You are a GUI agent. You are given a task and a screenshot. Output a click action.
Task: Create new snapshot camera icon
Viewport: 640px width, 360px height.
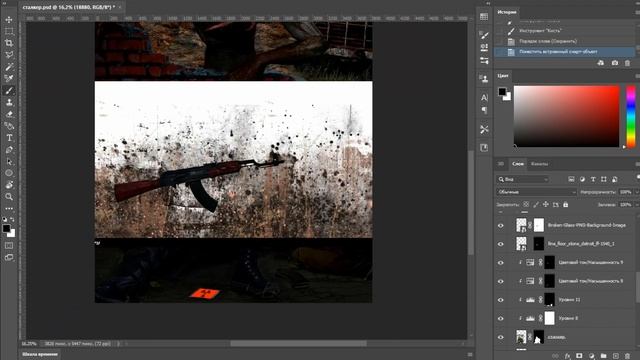pos(615,63)
